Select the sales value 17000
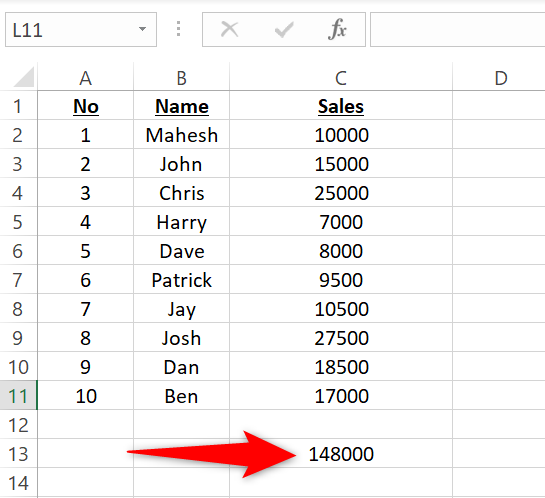The width and height of the screenshot is (545, 498). coord(341,395)
